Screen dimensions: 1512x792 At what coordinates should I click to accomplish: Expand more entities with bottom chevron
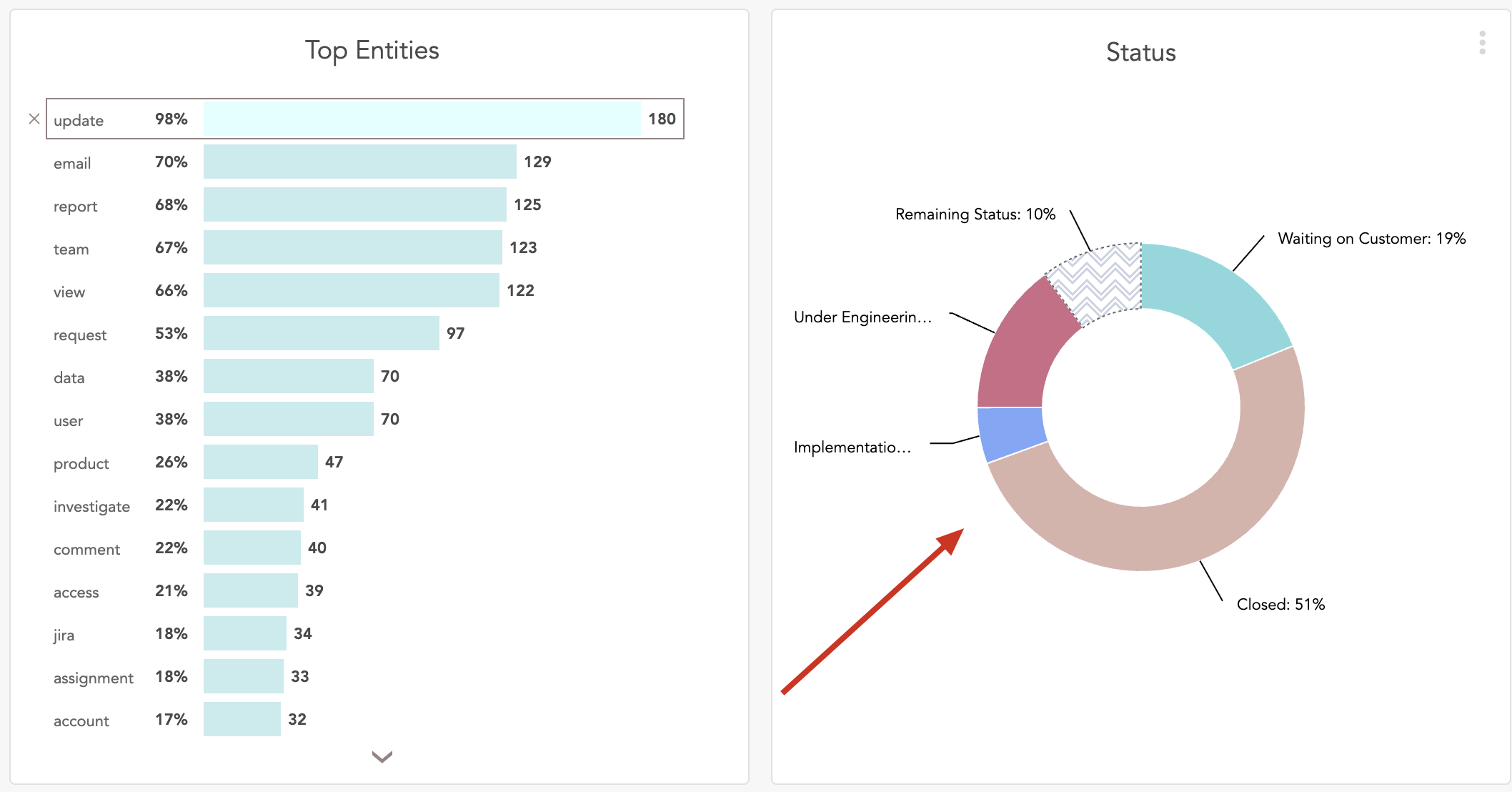tap(382, 757)
